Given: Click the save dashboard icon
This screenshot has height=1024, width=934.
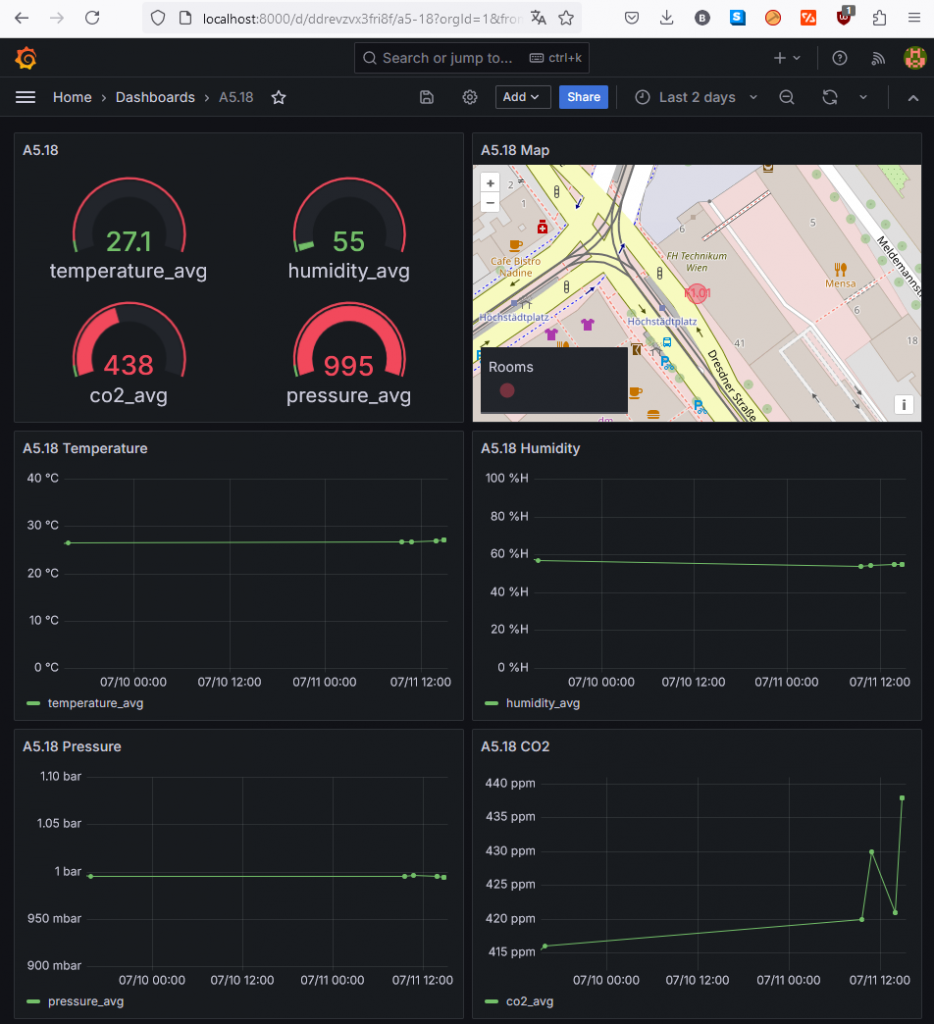Looking at the screenshot, I should click(426, 97).
